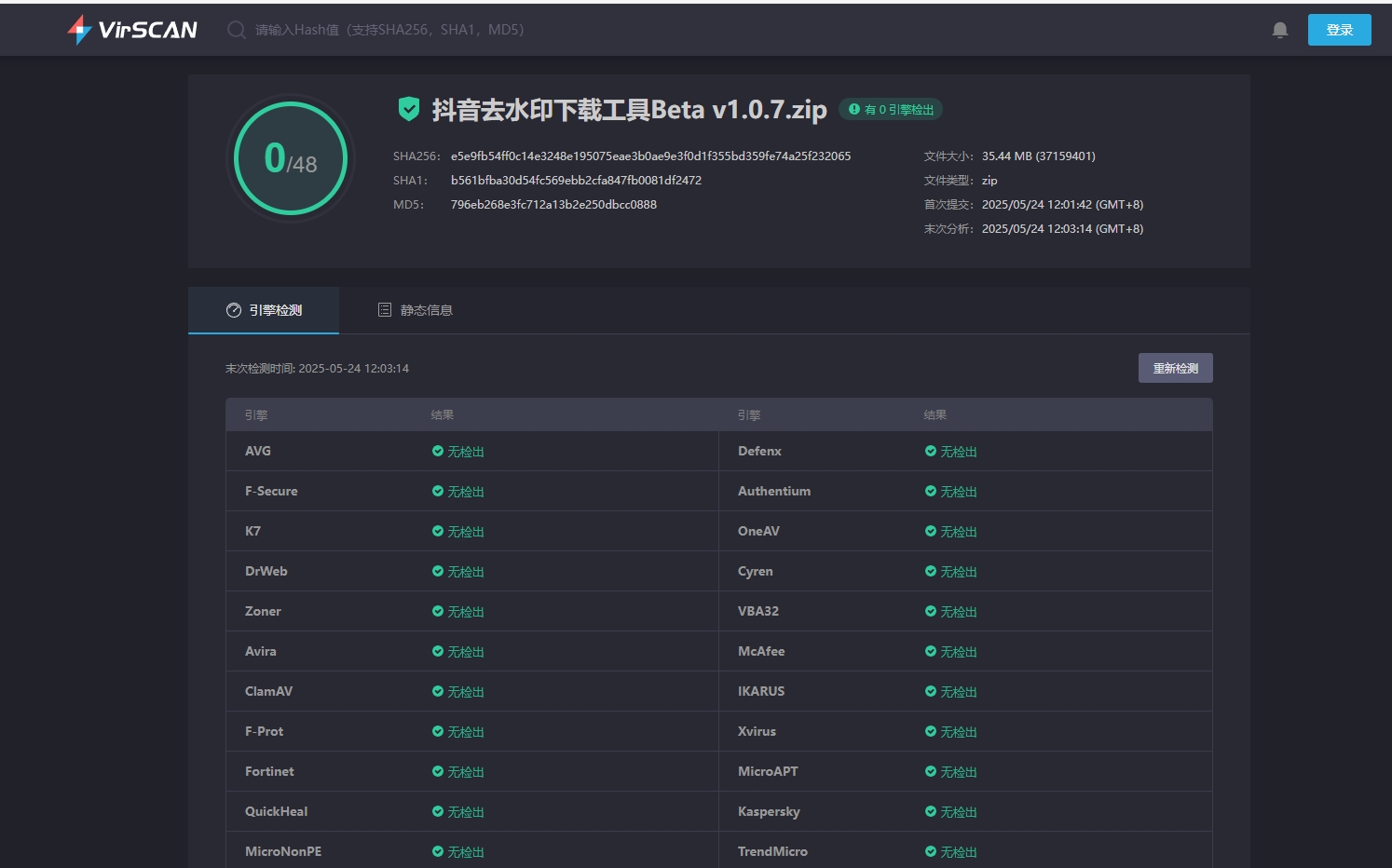Click the zip filename title
The image size is (1392, 868).
click(x=629, y=110)
